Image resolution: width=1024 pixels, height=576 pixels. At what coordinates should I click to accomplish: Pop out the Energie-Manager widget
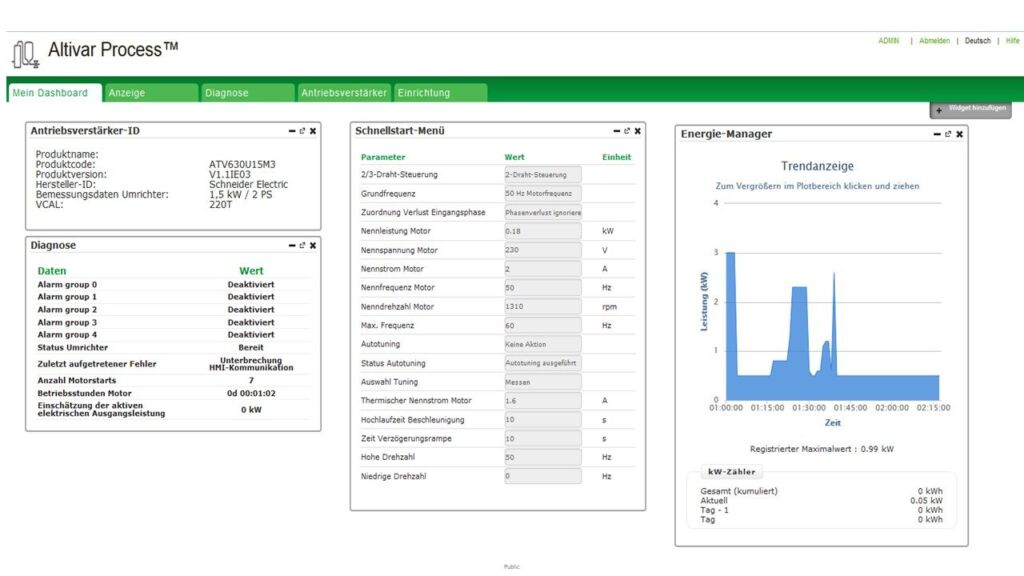[x=948, y=134]
